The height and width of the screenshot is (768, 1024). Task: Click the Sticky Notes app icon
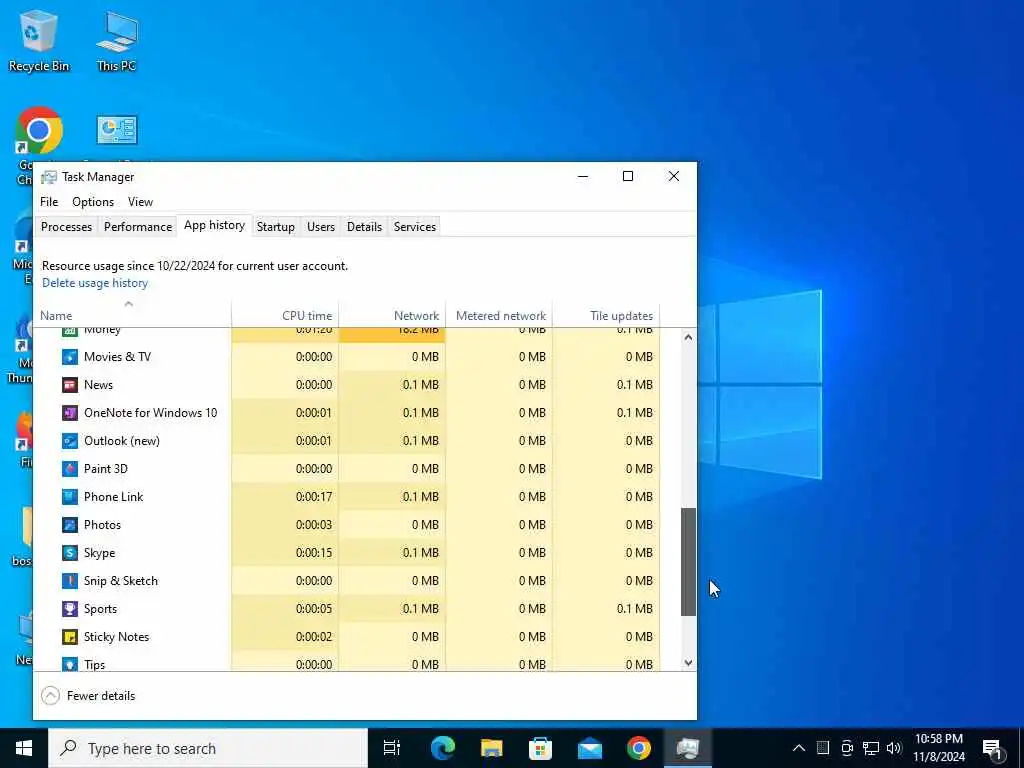(x=70, y=637)
